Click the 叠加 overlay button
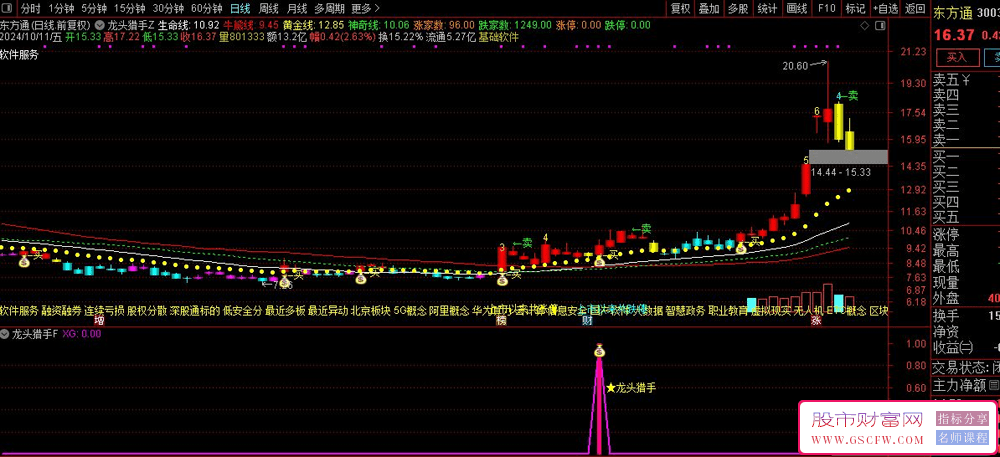The width and height of the screenshot is (1000, 457). pos(709,8)
